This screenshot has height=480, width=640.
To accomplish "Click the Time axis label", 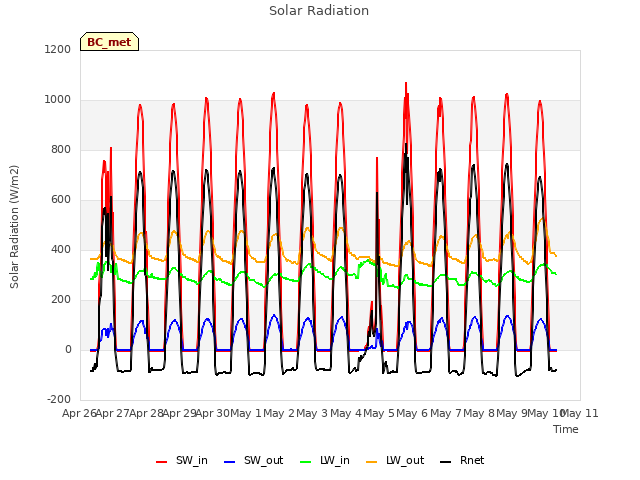I will (x=566, y=429).
